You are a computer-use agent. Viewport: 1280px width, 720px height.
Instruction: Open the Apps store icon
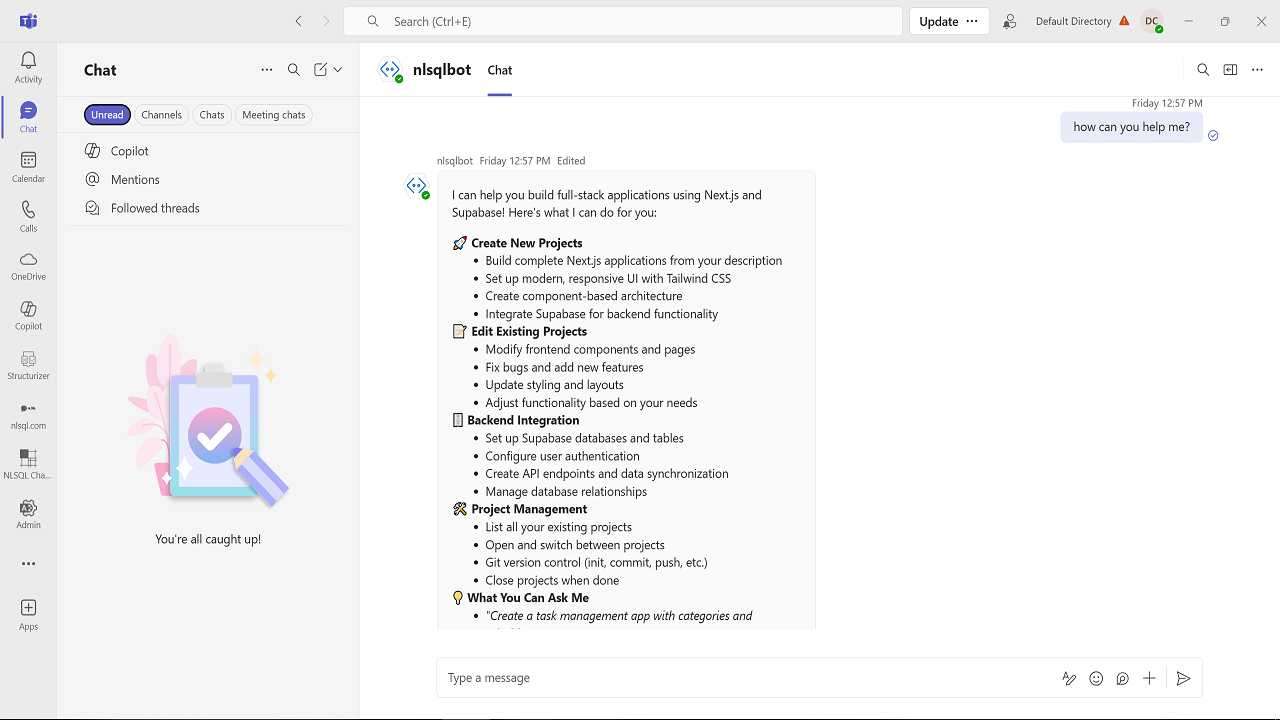(28, 614)
